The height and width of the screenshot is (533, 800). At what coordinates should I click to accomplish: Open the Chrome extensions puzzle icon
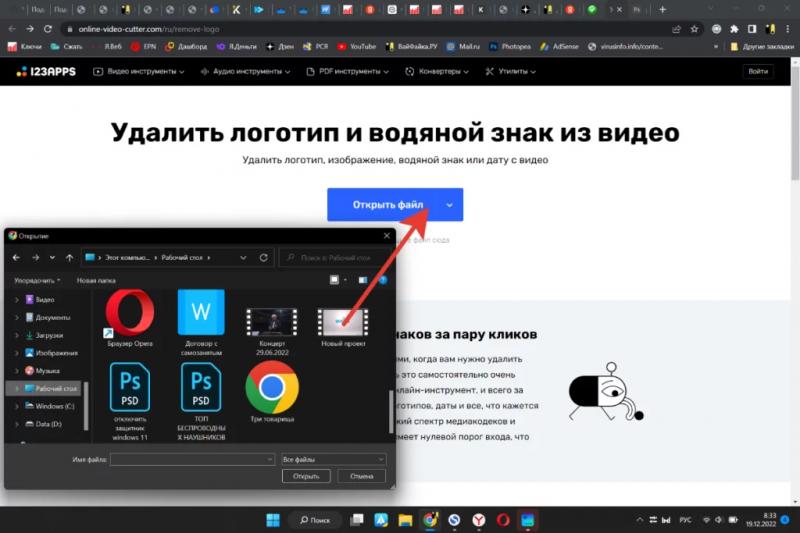(x=734, y=29)
